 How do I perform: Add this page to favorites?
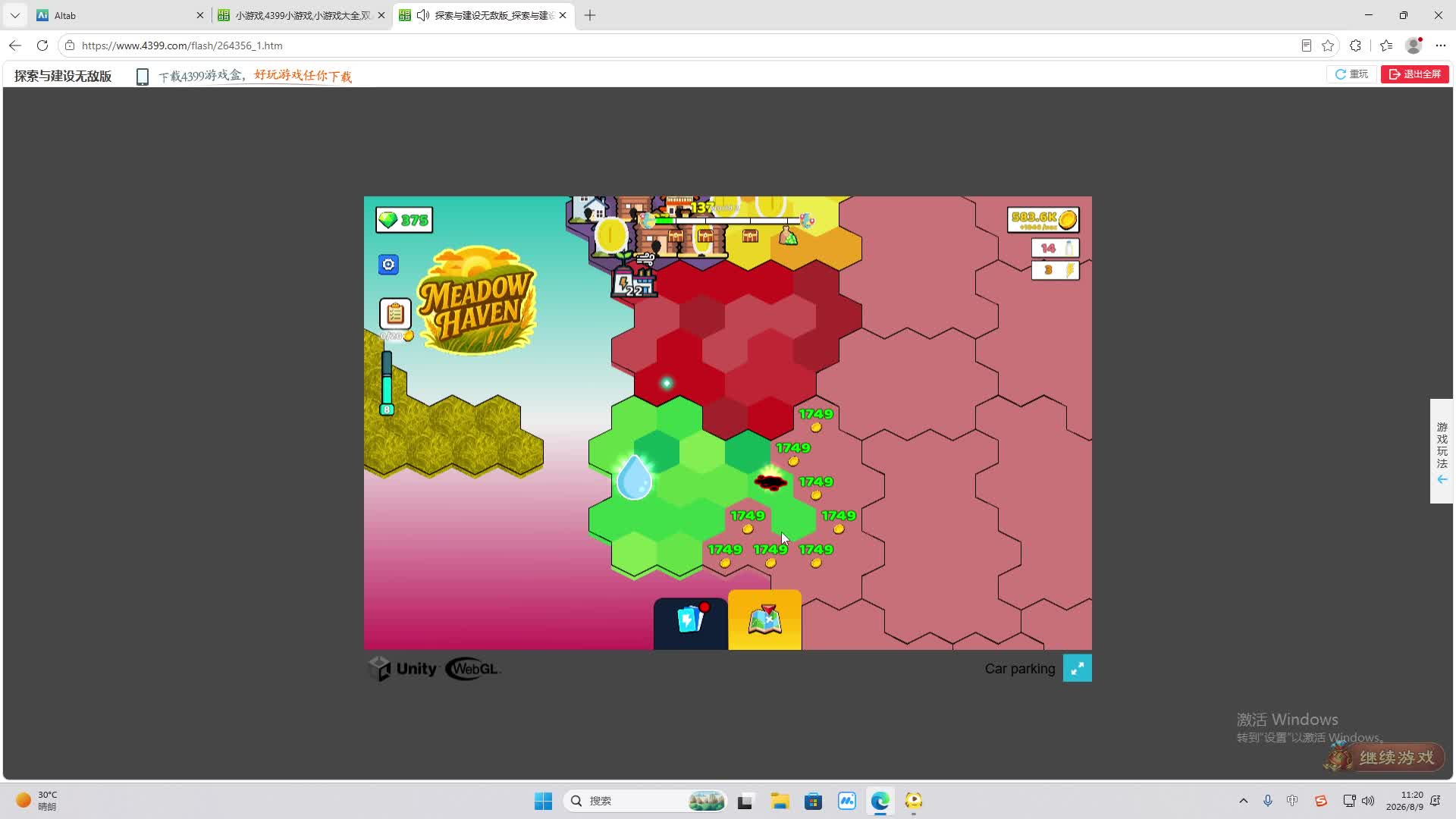1328,45
